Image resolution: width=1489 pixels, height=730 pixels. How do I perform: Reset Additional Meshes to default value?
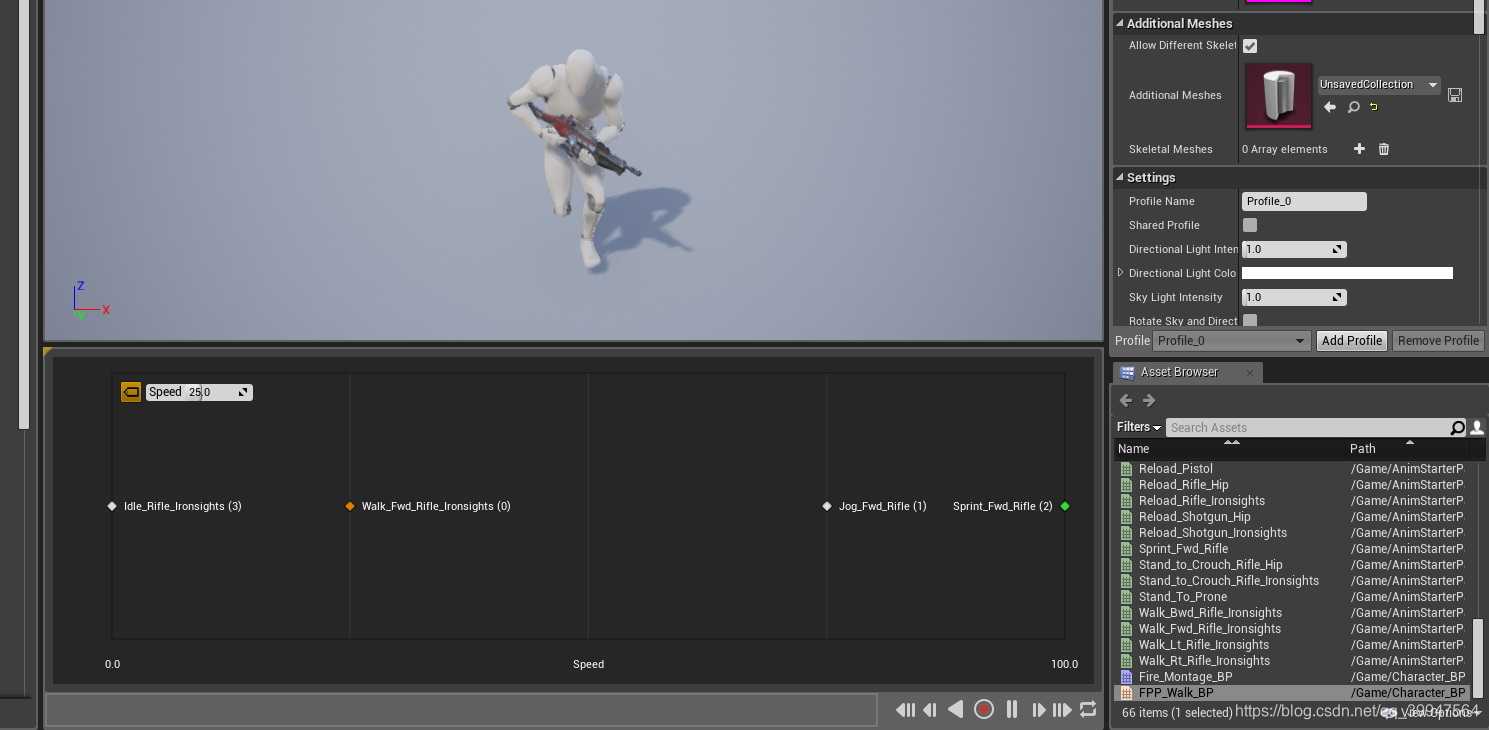(1374, 107)
